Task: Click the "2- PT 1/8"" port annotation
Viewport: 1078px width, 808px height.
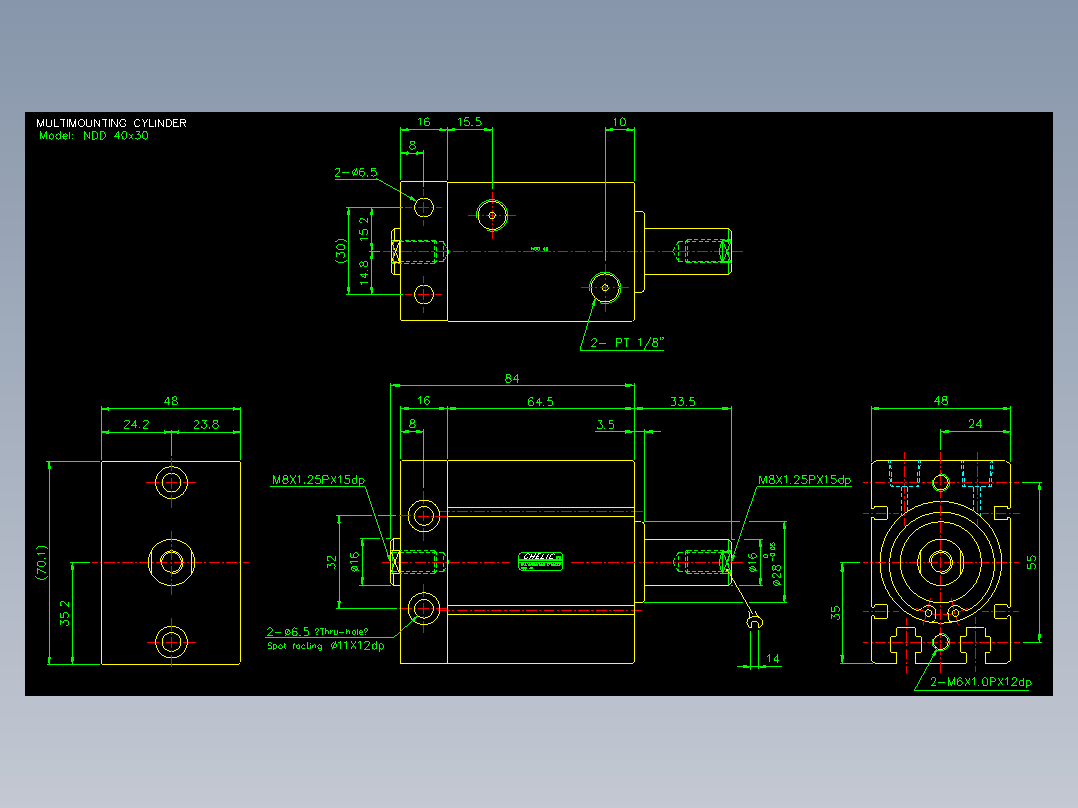Action: 627,342
